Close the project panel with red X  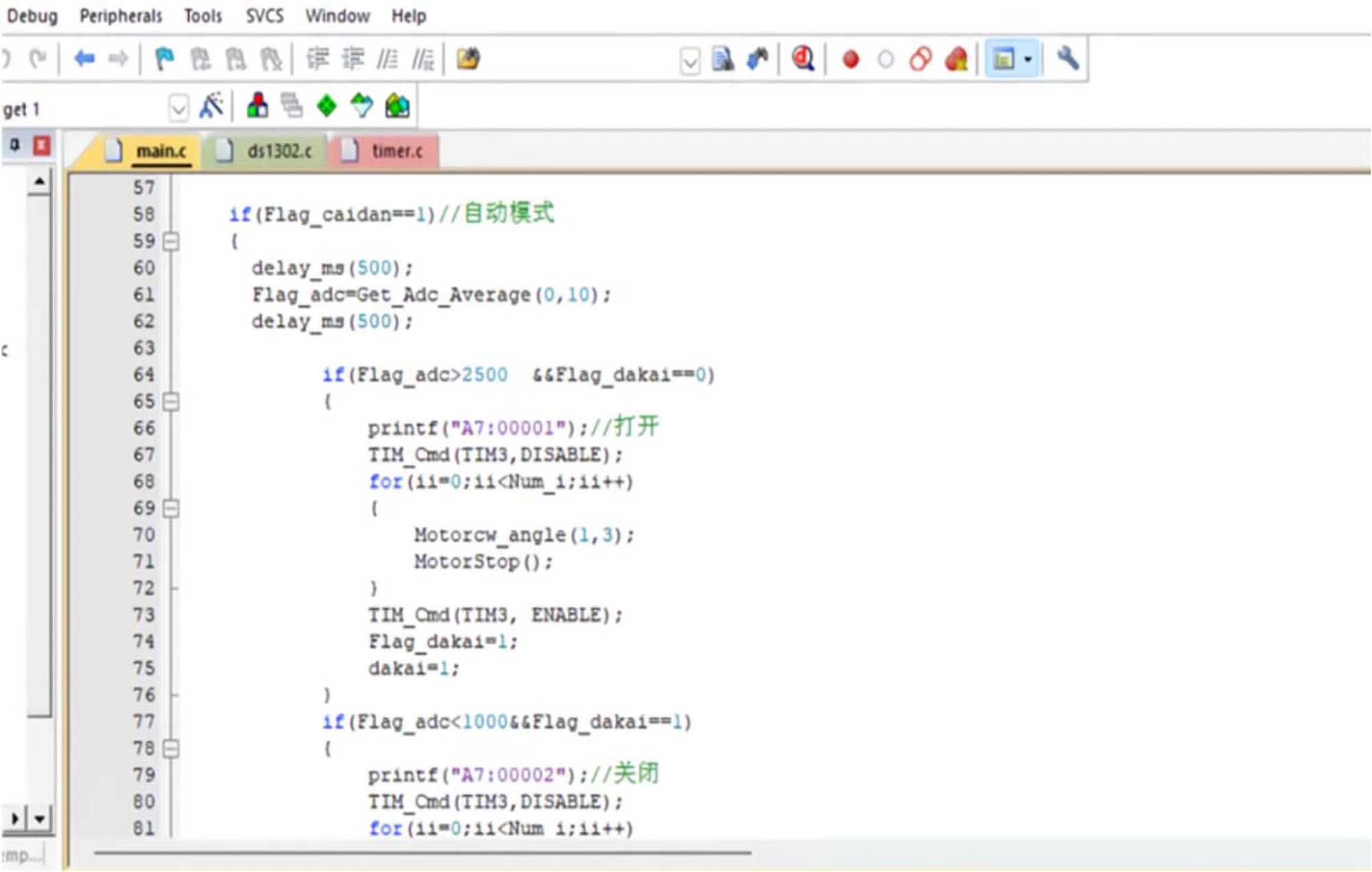(42, 145)
